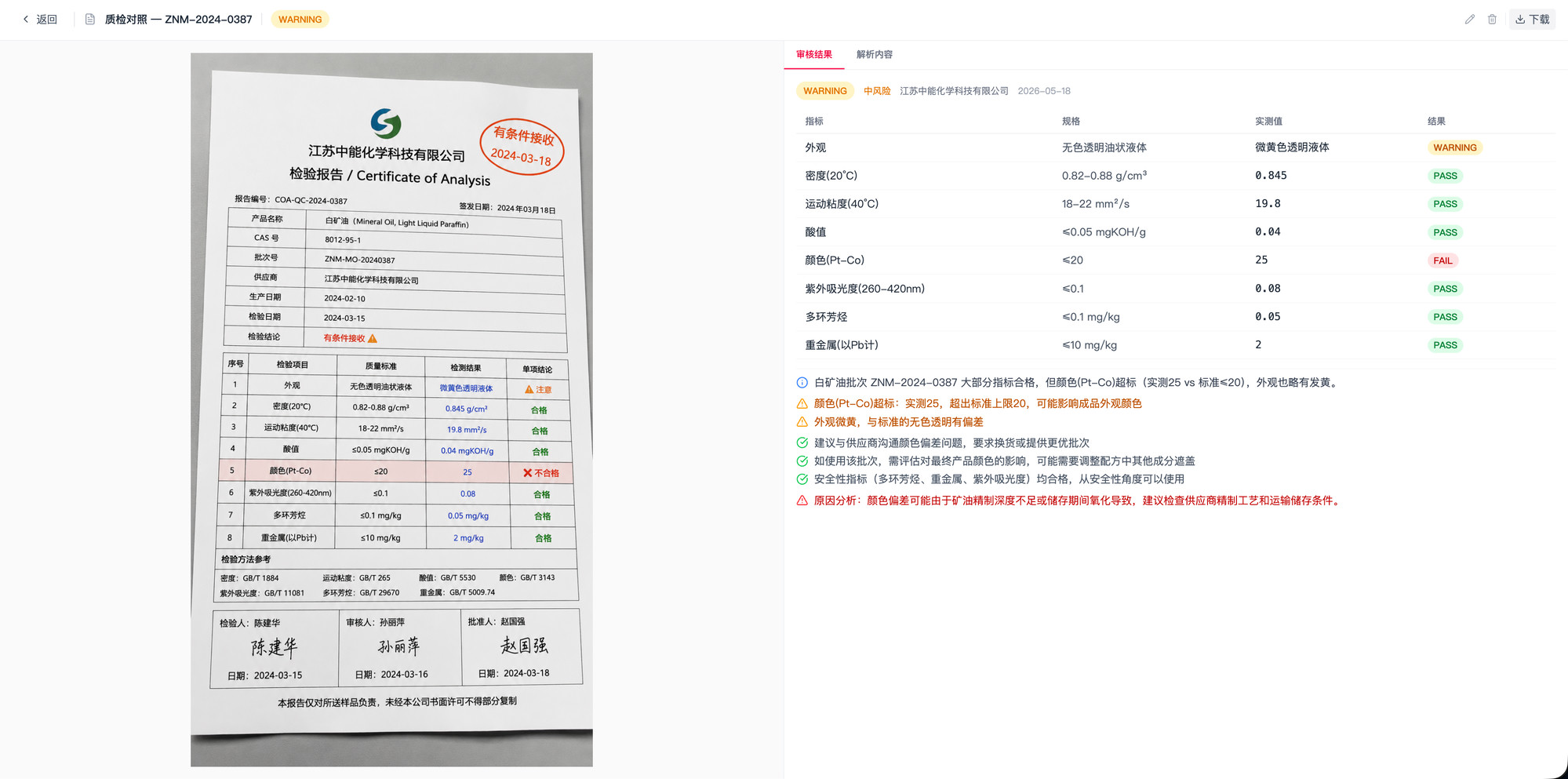Click the WARNING tag in review summary

tap(825, 91)
